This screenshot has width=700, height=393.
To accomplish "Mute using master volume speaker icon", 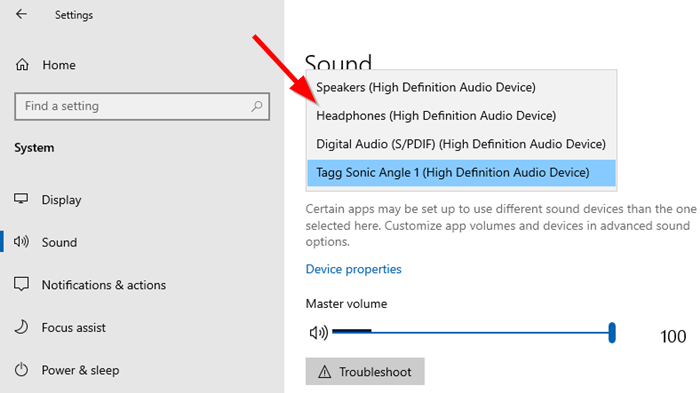I will click(x=318, y=333).
